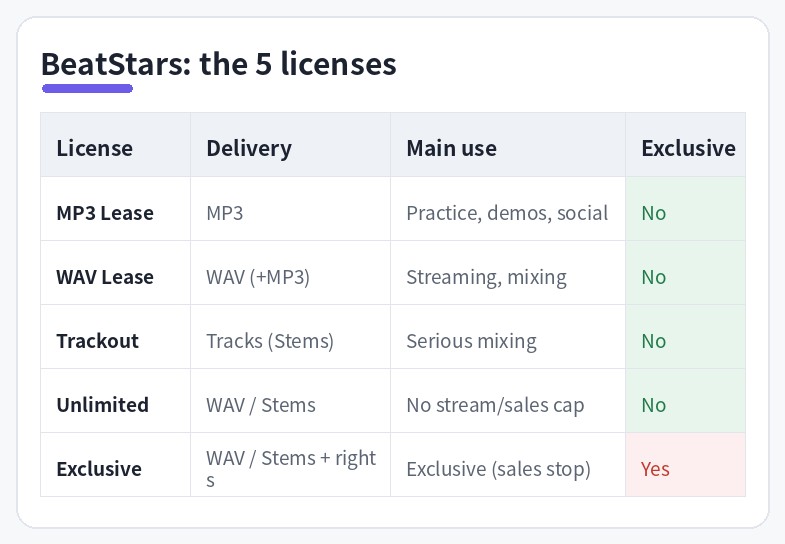Click 'Serious mixing' main use

coord(472,341)
